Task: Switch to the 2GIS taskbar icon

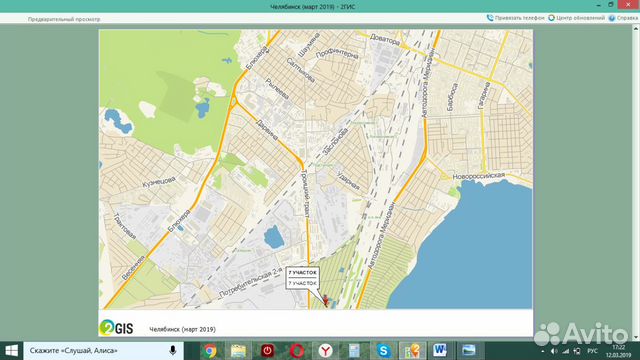Action: (x=412, y=351)
